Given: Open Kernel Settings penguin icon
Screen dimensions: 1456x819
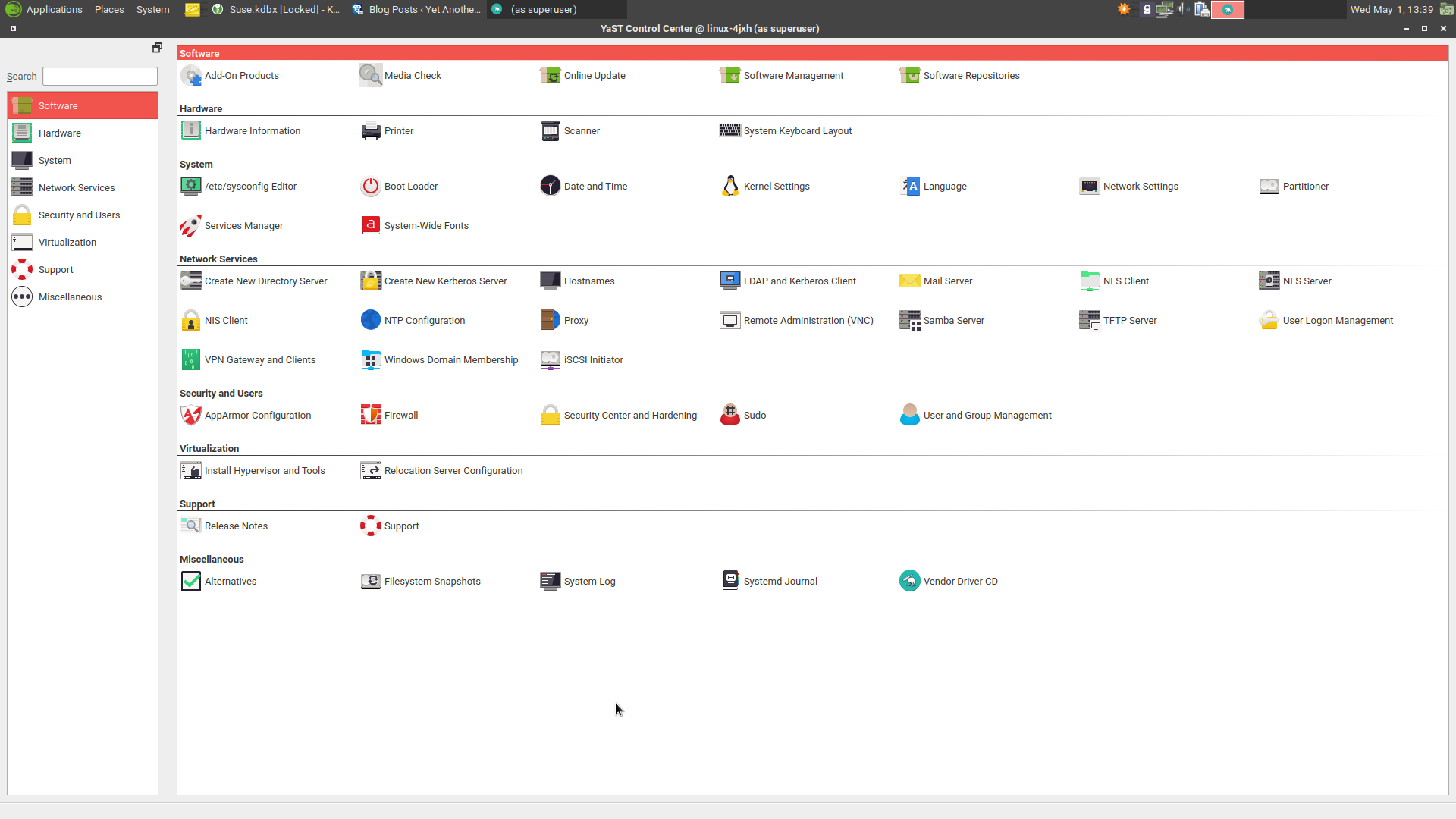Looking at the screenshot, I should [x=730, y=186].
